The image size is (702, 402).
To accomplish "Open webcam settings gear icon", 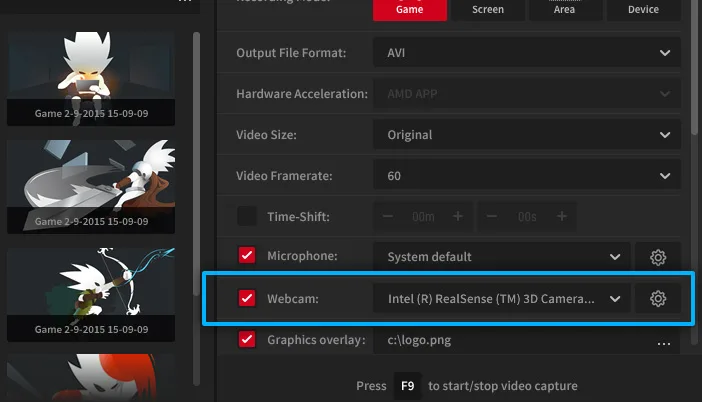I will [658, 299].
